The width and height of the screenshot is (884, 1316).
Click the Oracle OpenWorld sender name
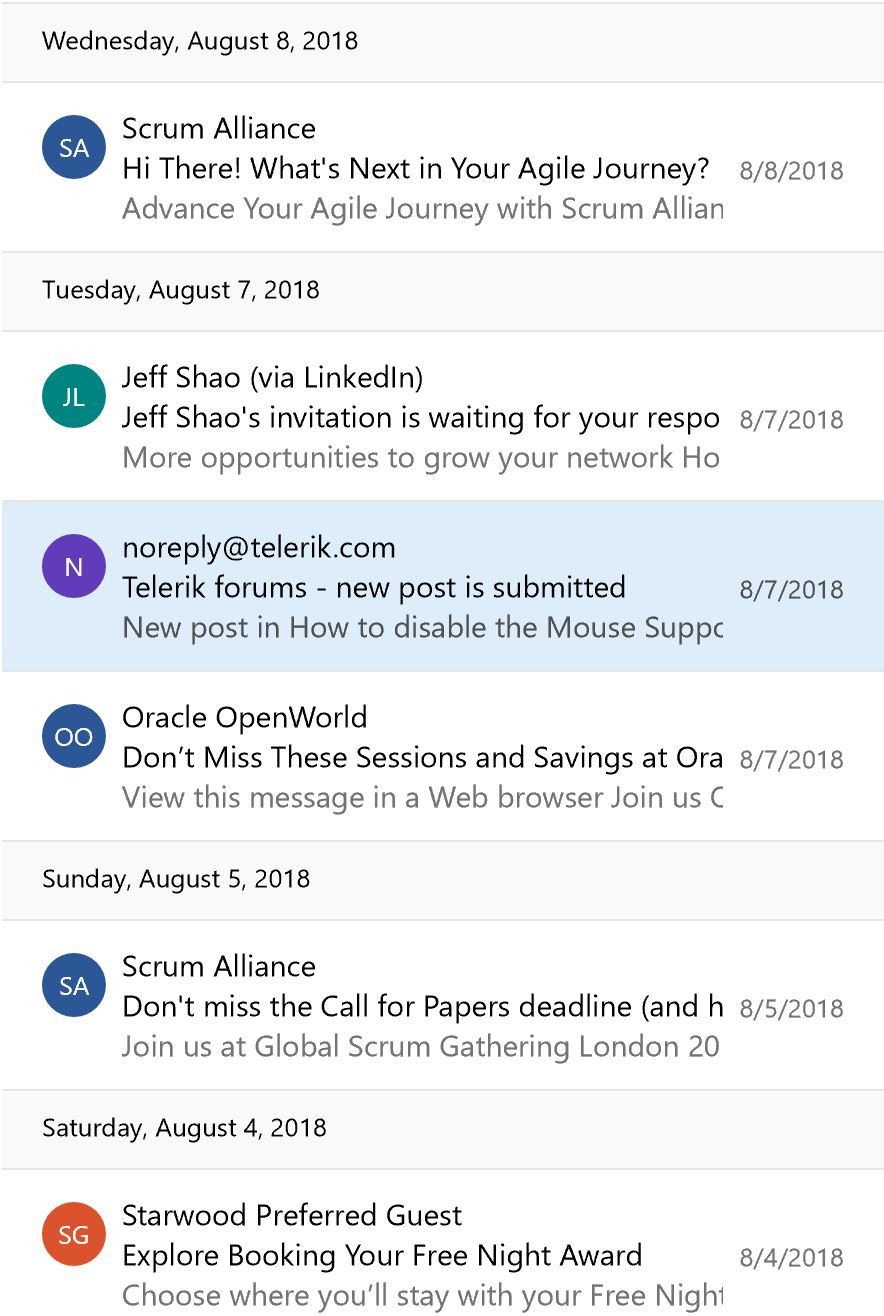coord(245,718)
